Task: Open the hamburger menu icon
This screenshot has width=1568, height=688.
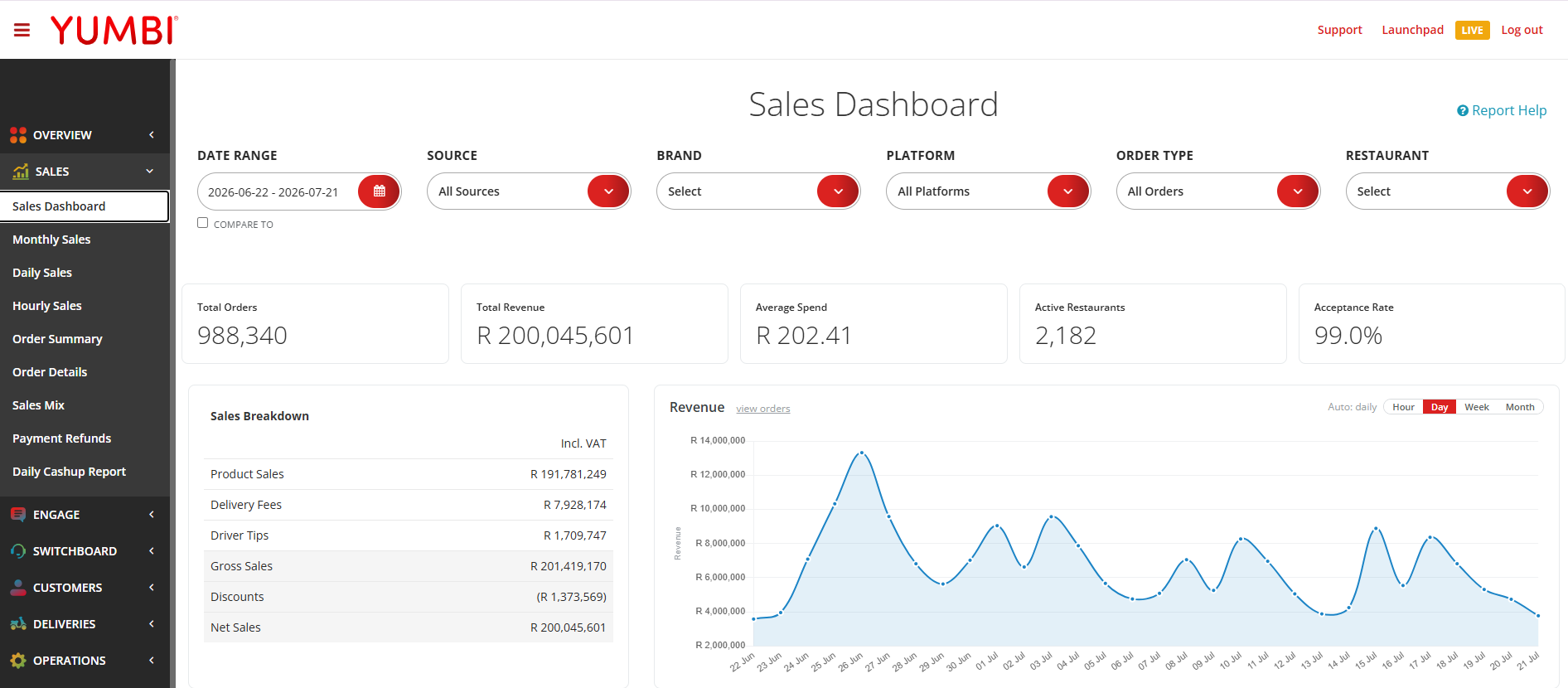Action: 22,30
